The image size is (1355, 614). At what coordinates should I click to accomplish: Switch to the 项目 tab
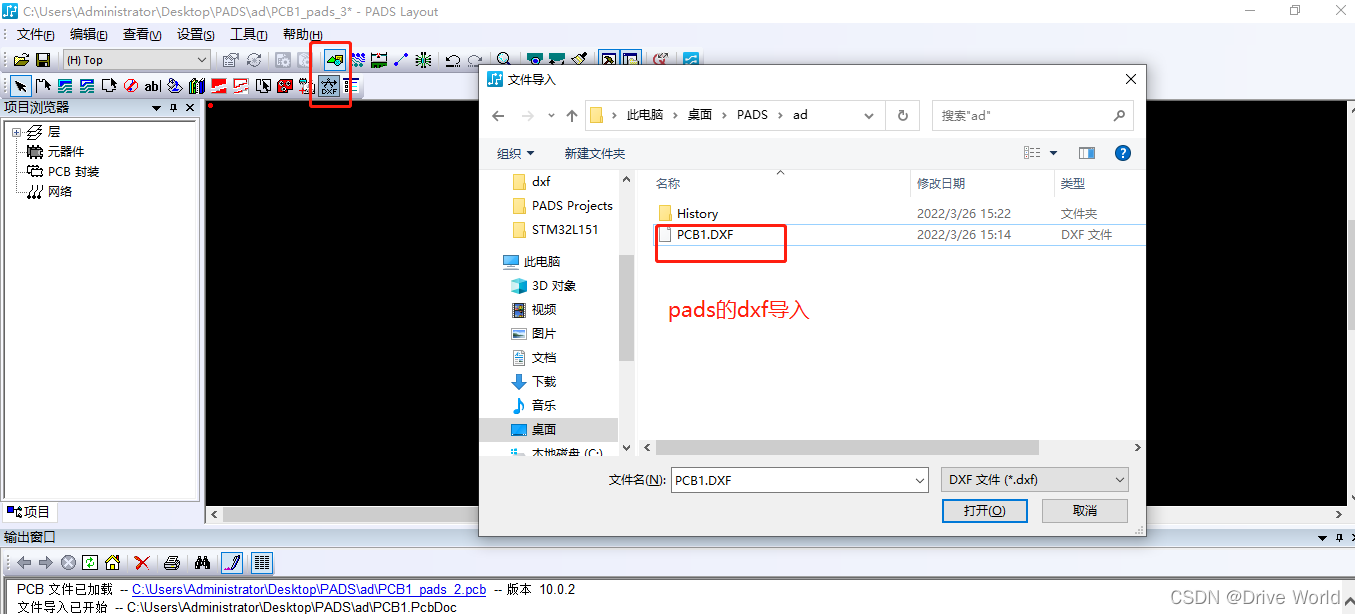pos(29,512)
